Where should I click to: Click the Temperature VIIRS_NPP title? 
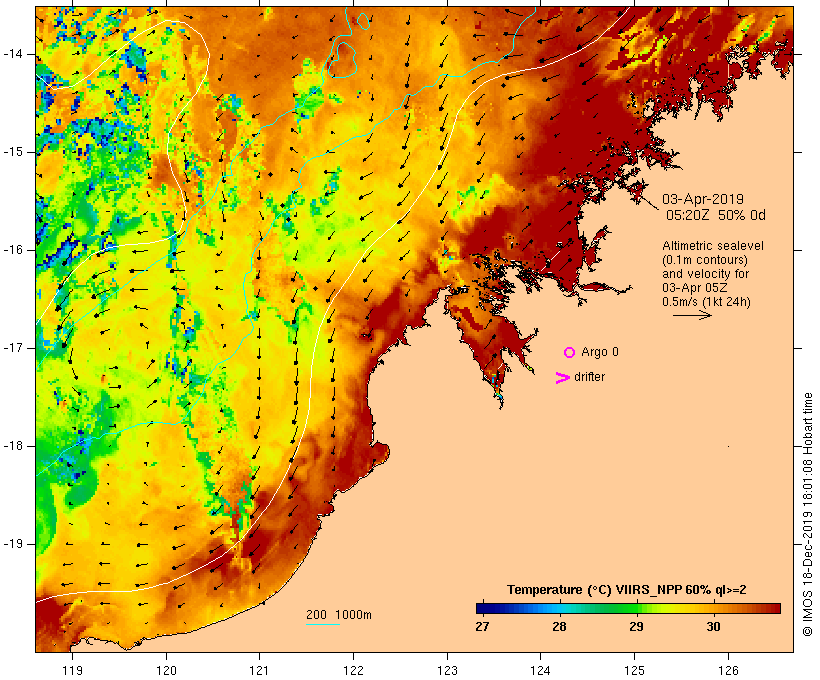pos(627,590)
